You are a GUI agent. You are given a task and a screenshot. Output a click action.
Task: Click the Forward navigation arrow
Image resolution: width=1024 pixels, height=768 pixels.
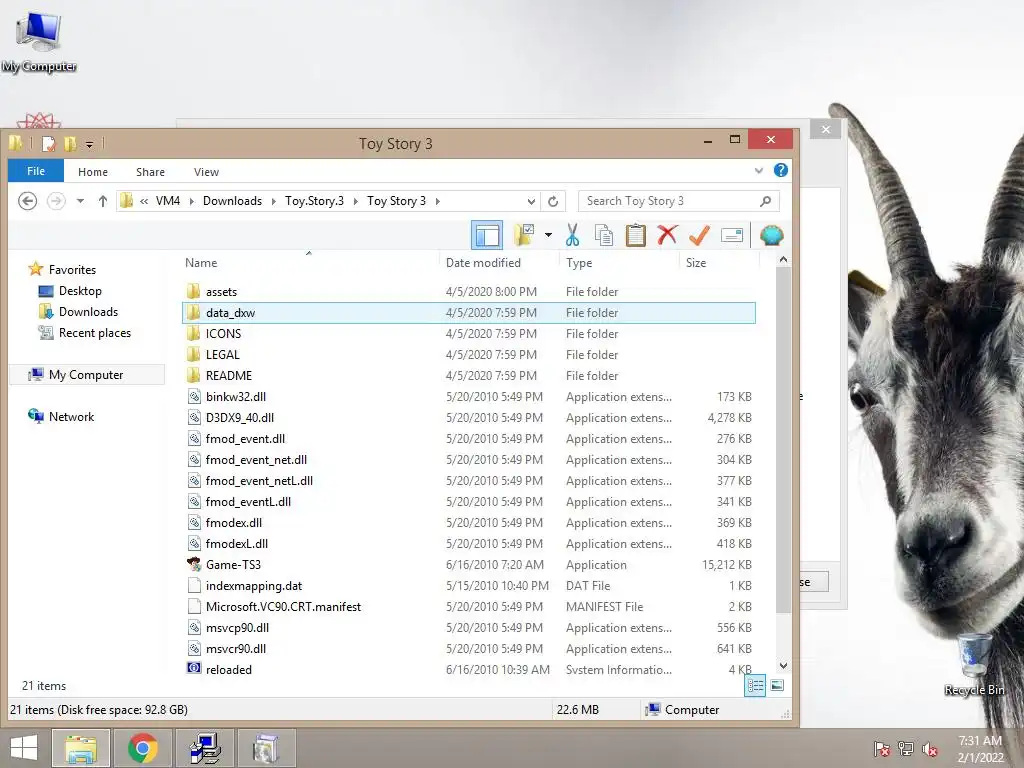point(56,200)
